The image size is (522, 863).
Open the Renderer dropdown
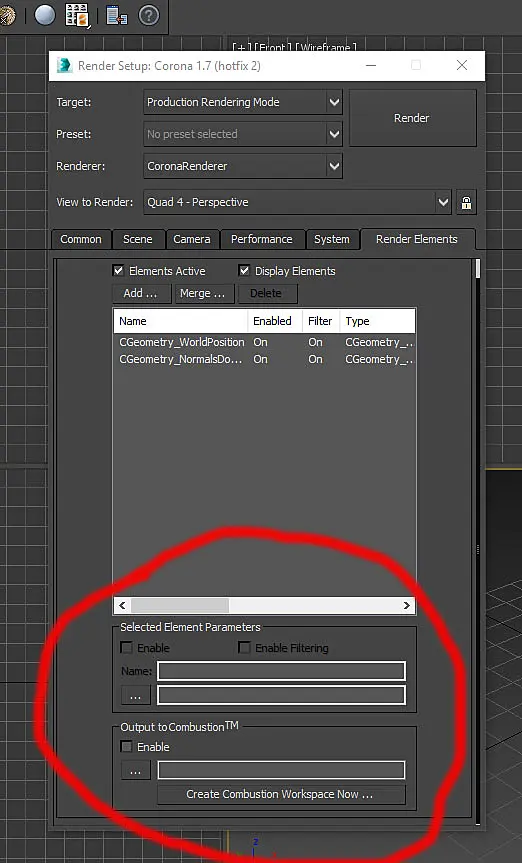tap(243, 166)
